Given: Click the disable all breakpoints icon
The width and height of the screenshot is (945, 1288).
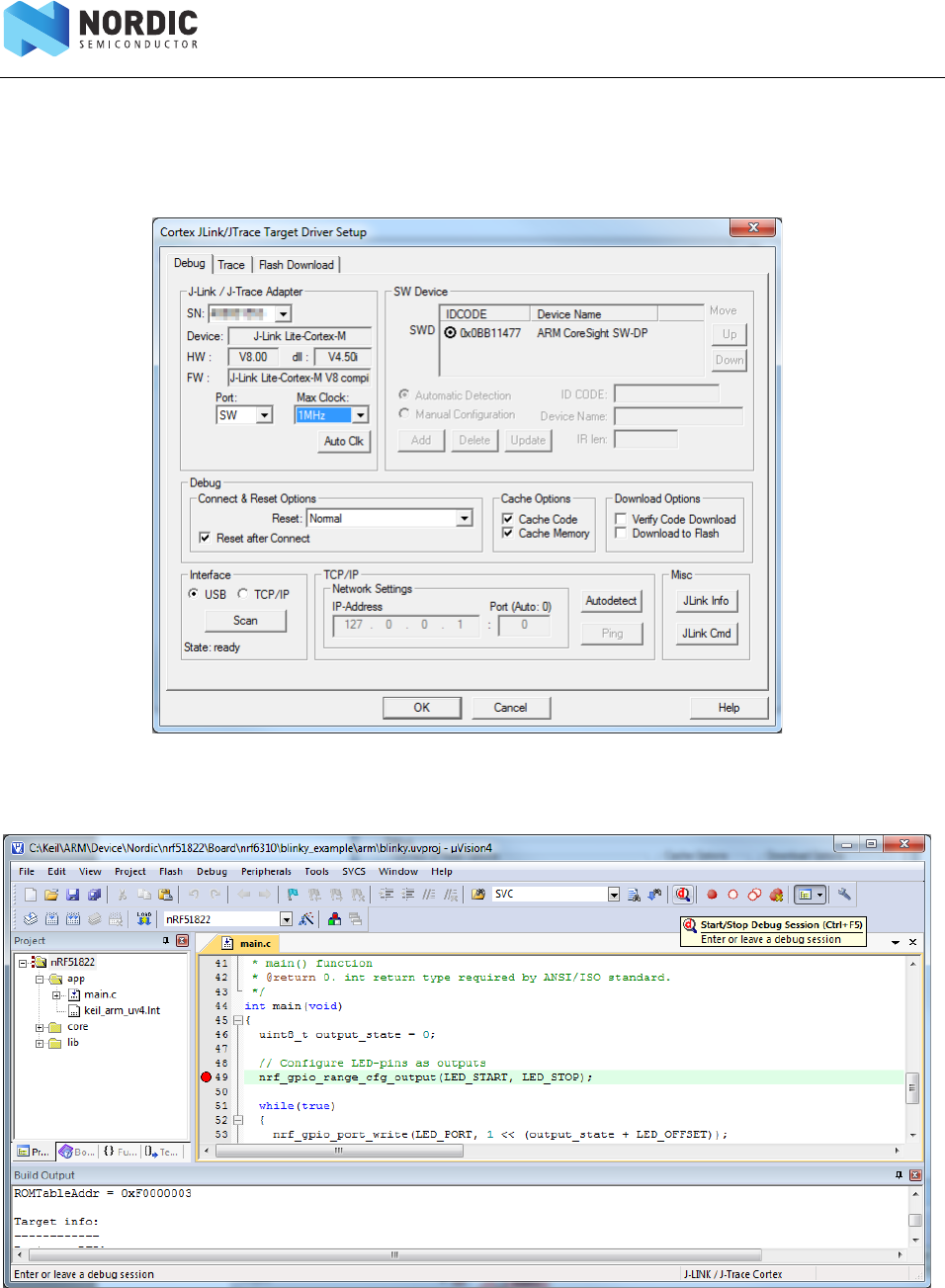Looking at the screenshot, I should pos(754,895).
